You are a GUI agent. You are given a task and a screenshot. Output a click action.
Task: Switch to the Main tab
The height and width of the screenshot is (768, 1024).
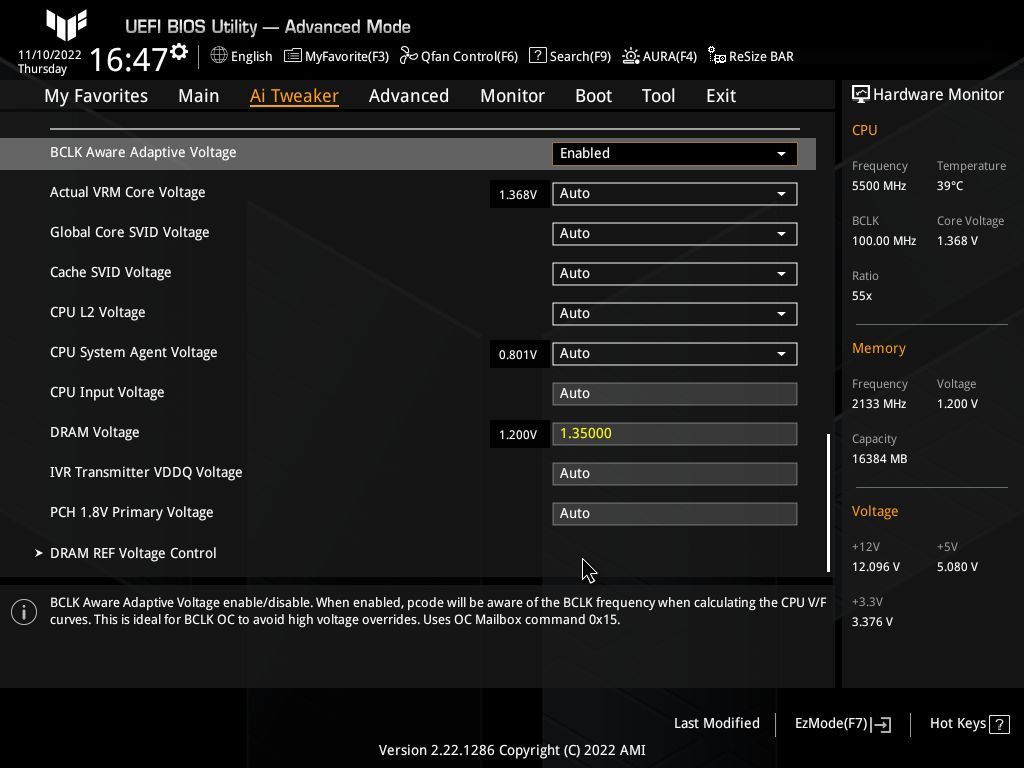pyautogui.click(x=199, y=96)
